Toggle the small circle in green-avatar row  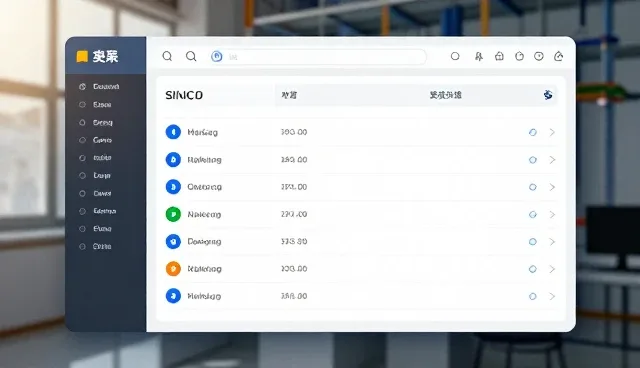[x=533, y=215]
